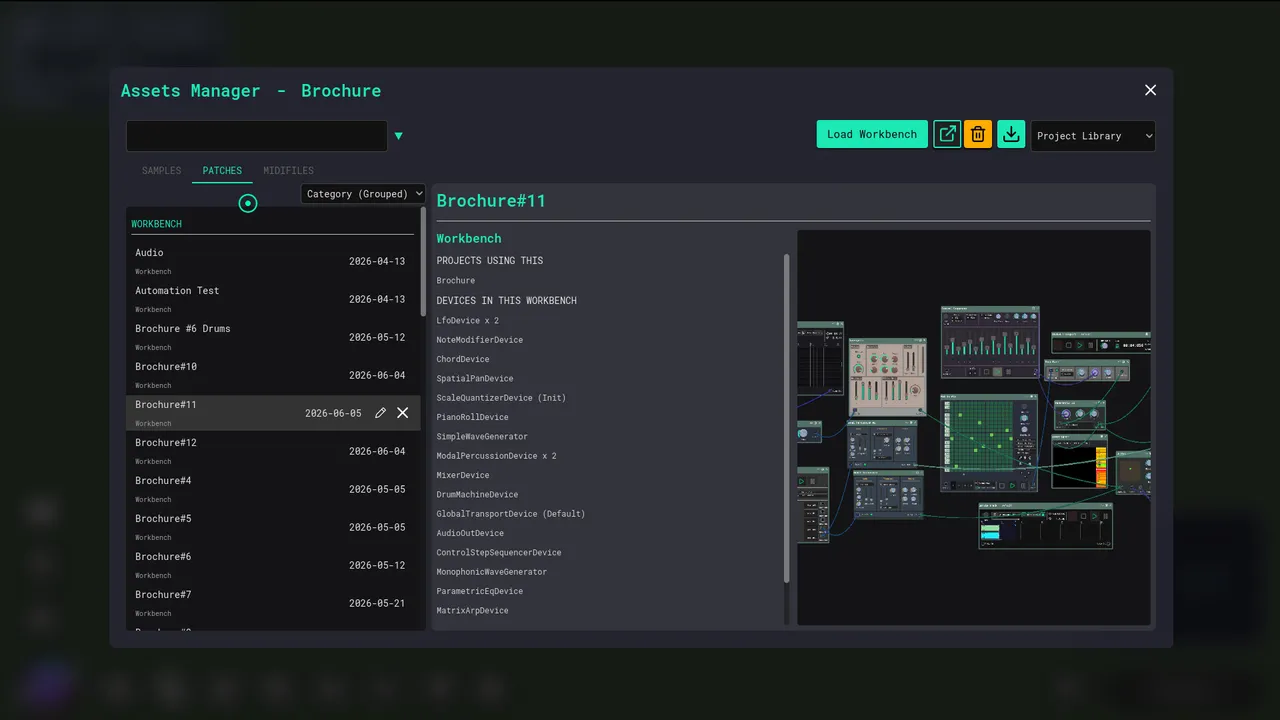Click ScaleQuantizerDevice (Init) entry

tap(501, 398)
